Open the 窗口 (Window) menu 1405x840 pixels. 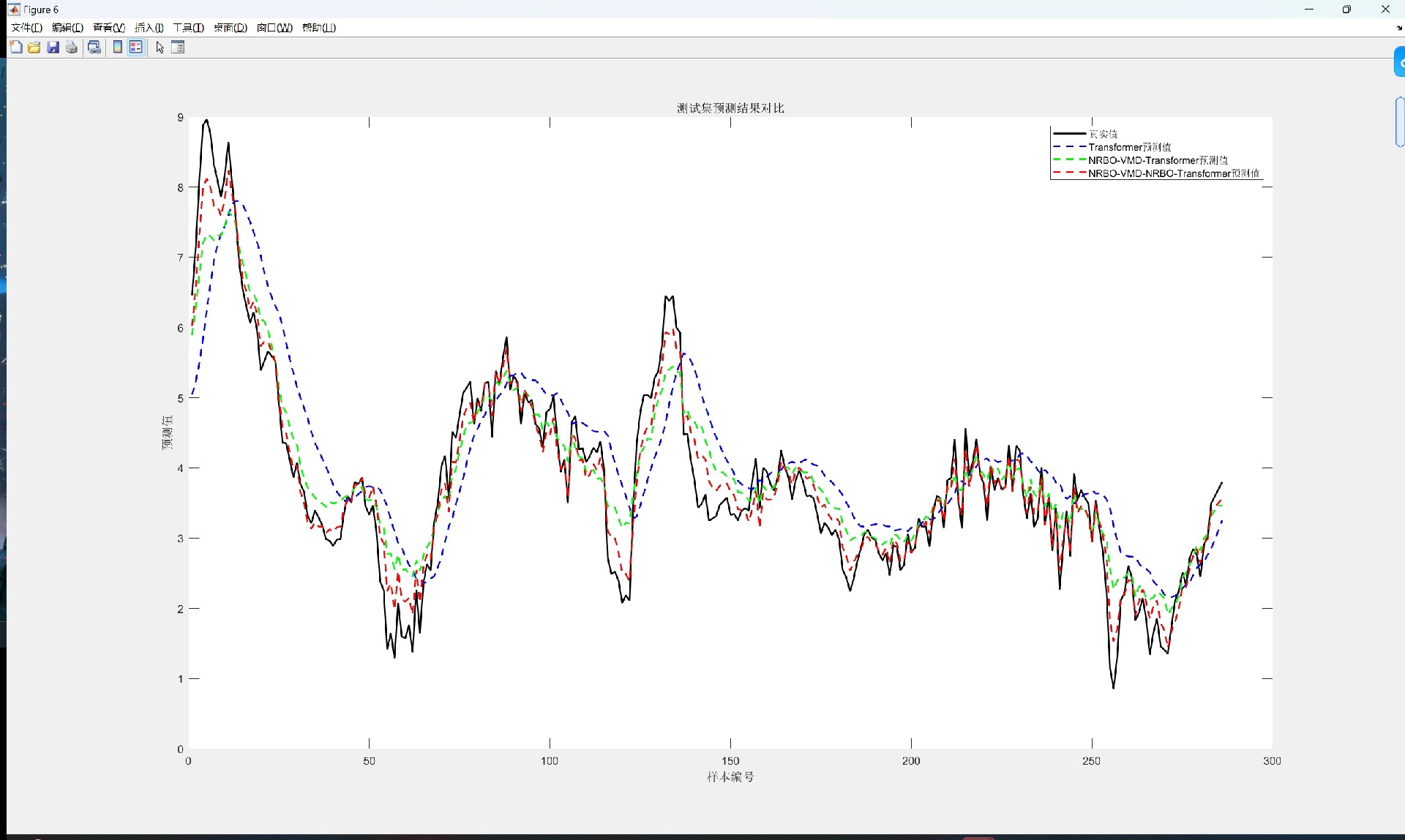pyautogui.click(x=274, y=28)
